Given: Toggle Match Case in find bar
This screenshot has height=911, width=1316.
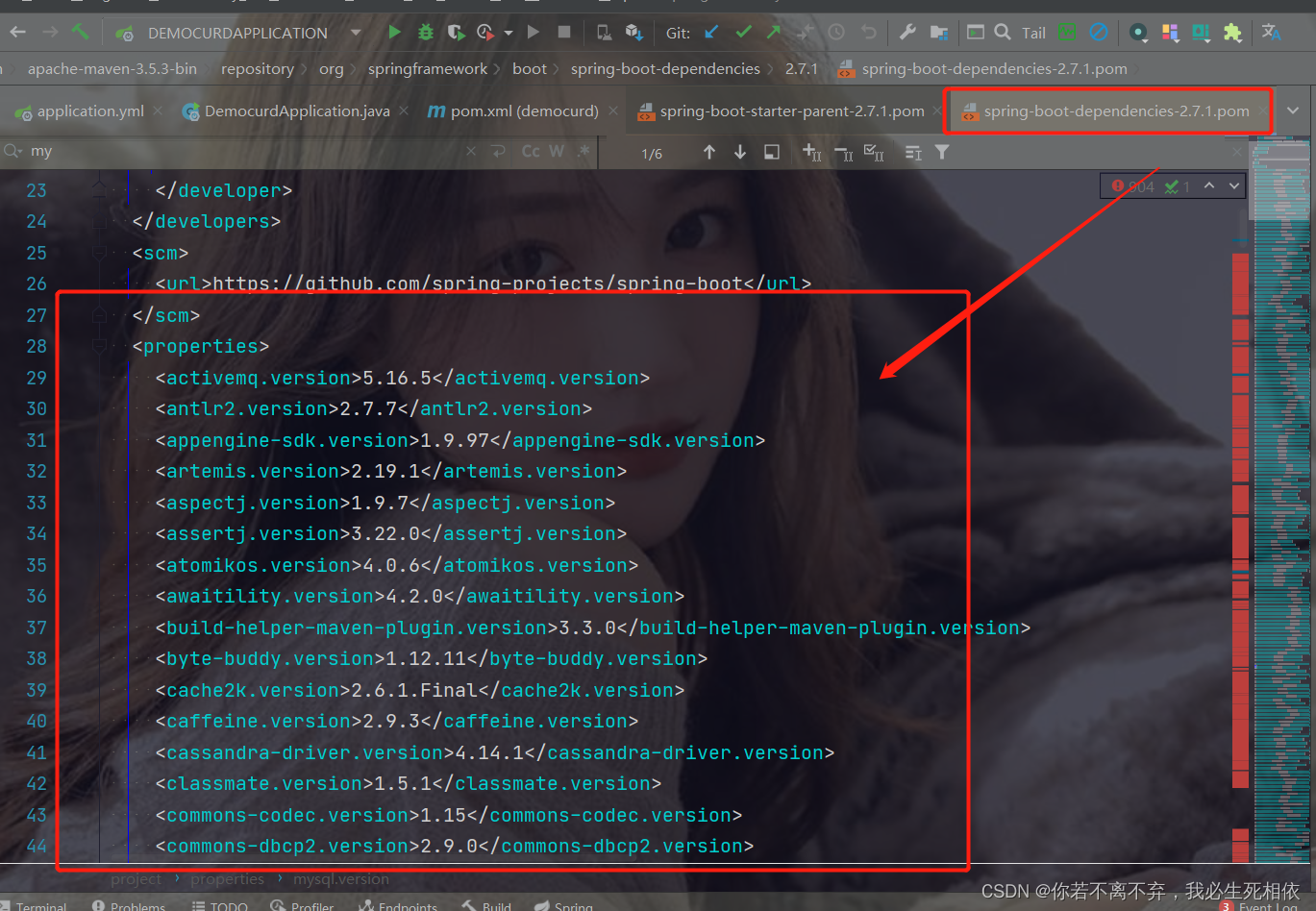Looking at the screenshot, I should 531,152.
